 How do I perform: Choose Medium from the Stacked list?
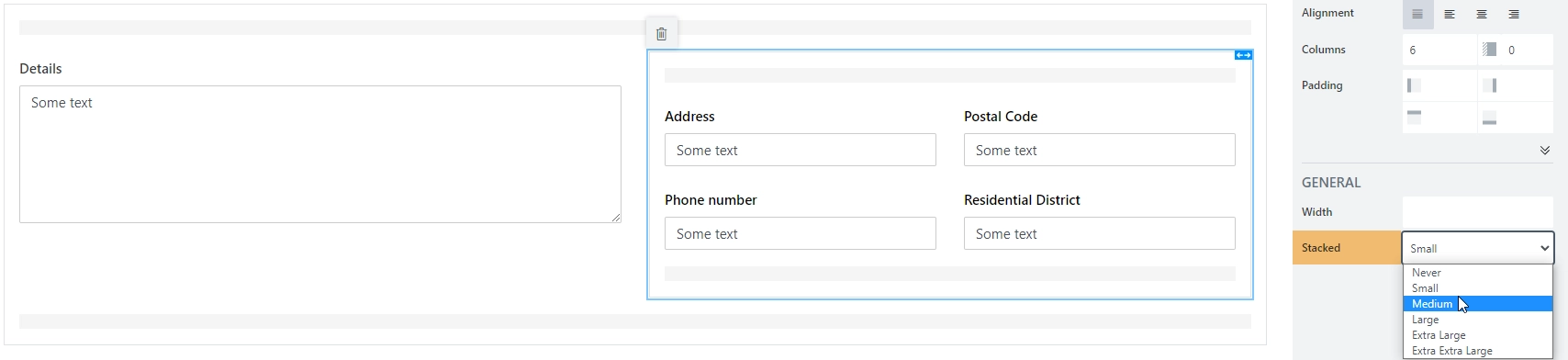(x=1478, y=304)
